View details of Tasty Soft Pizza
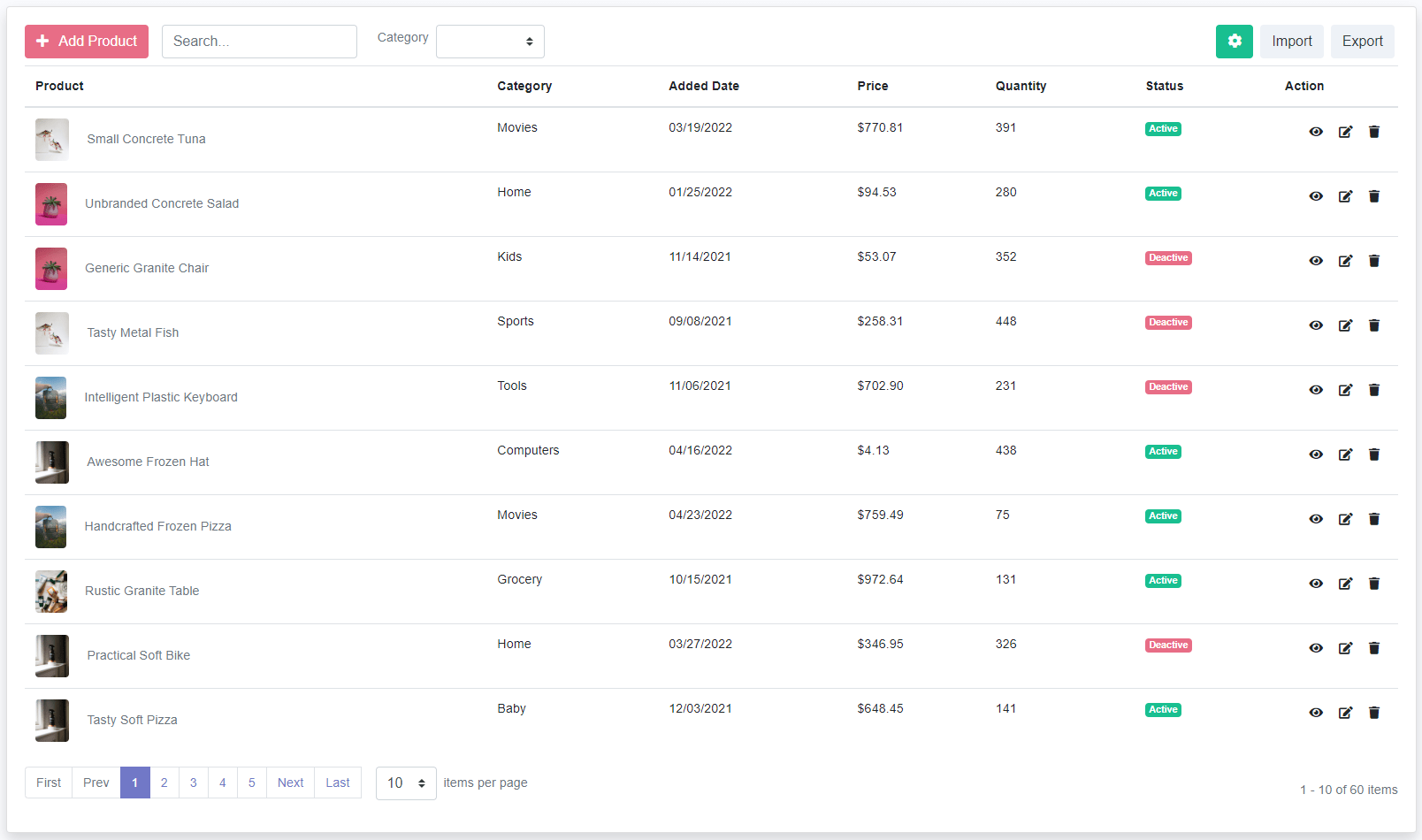 click(1316, 713)
